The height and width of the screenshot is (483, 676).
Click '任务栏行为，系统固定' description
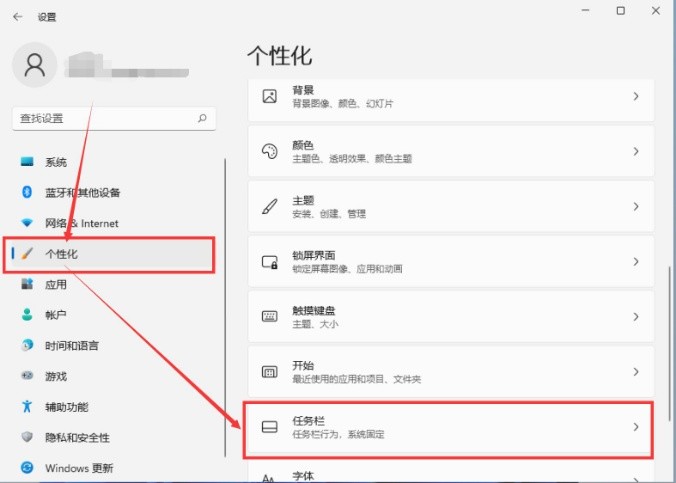[x=338, y=434]
